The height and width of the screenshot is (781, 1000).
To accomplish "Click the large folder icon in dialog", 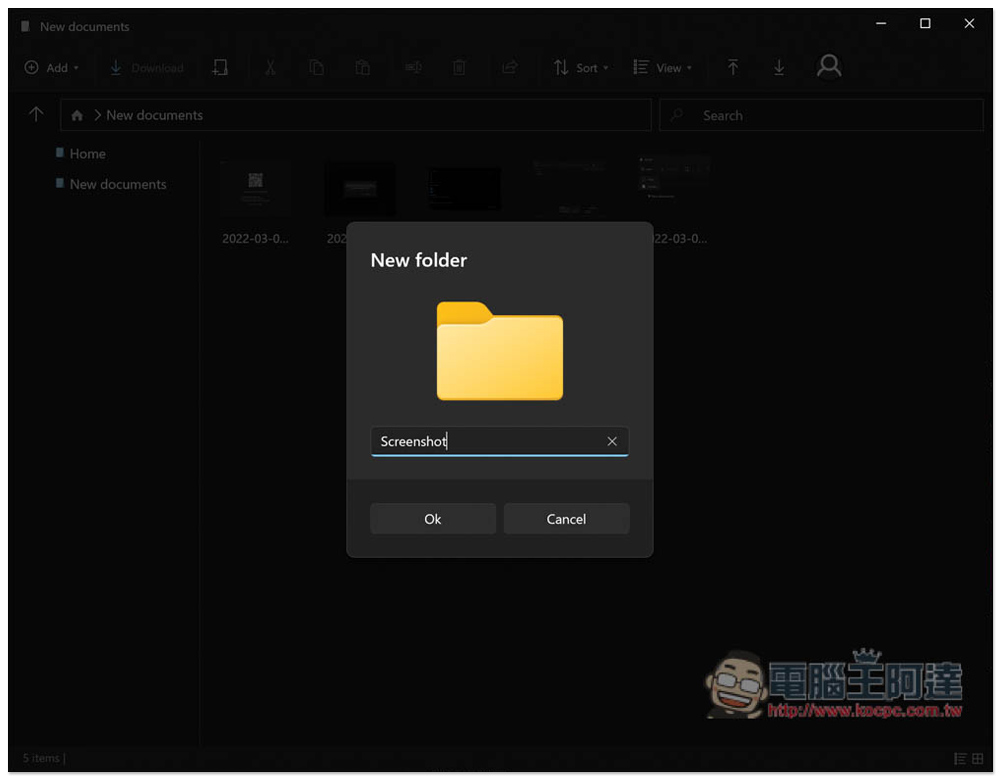I will 499,351.
